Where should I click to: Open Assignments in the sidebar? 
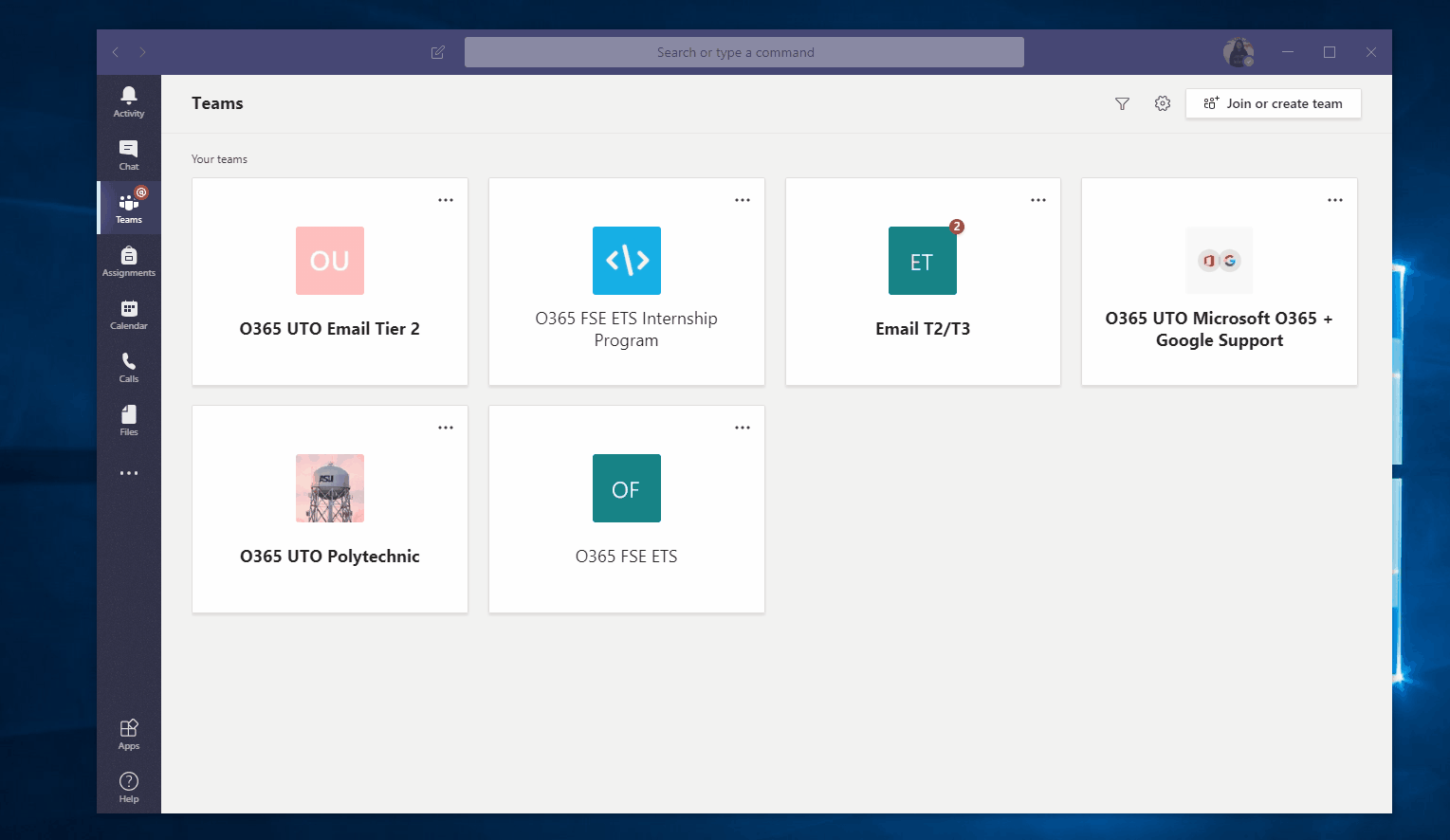pyautogui.click(x=129, y=261)
